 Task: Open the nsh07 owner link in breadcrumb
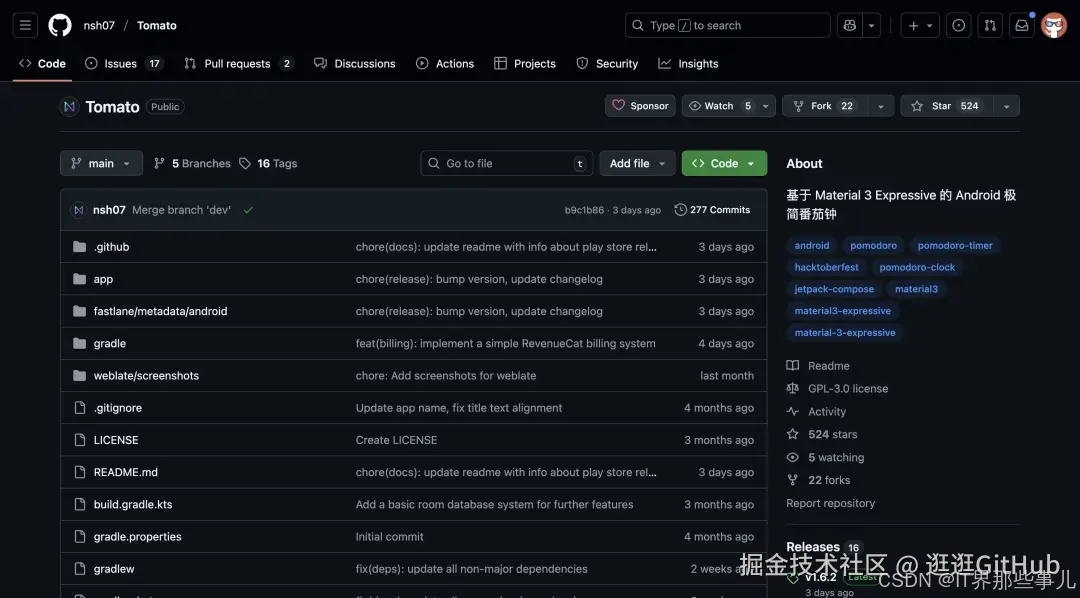(x=99, y=25)
